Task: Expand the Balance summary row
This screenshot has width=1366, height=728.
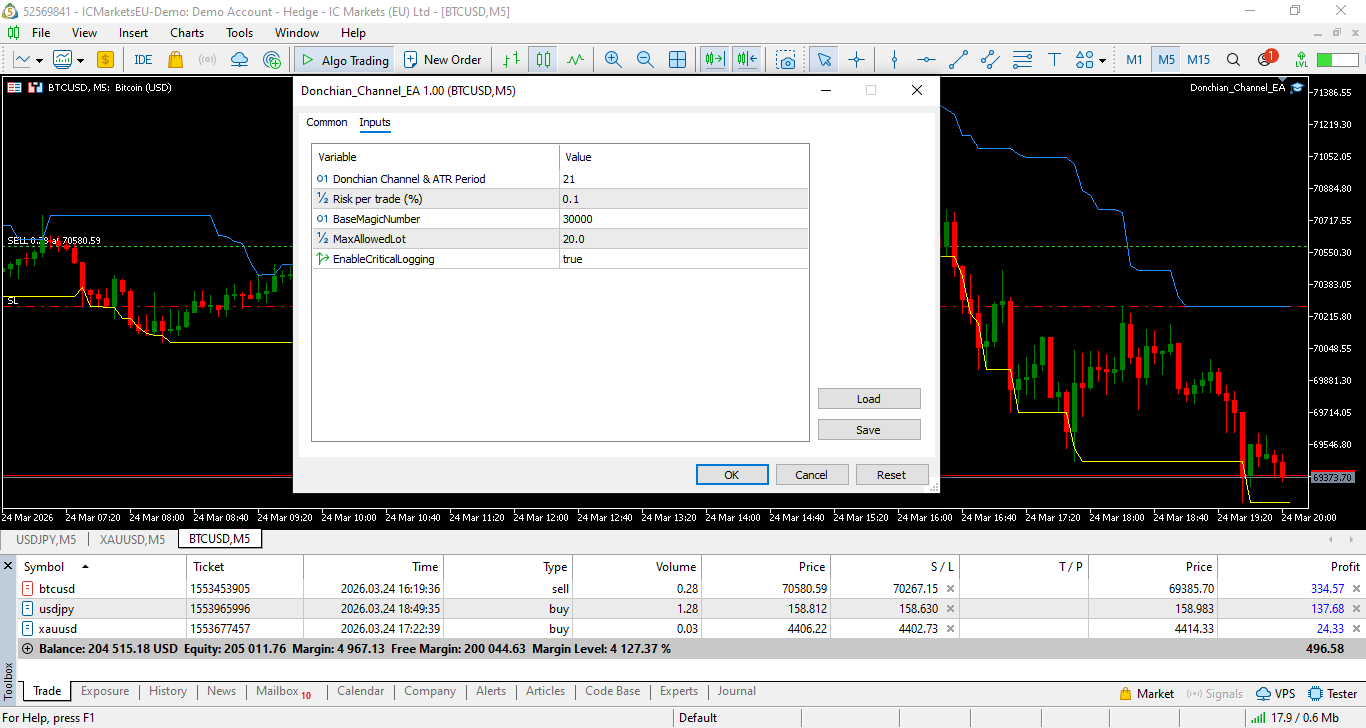Action: 27,649
